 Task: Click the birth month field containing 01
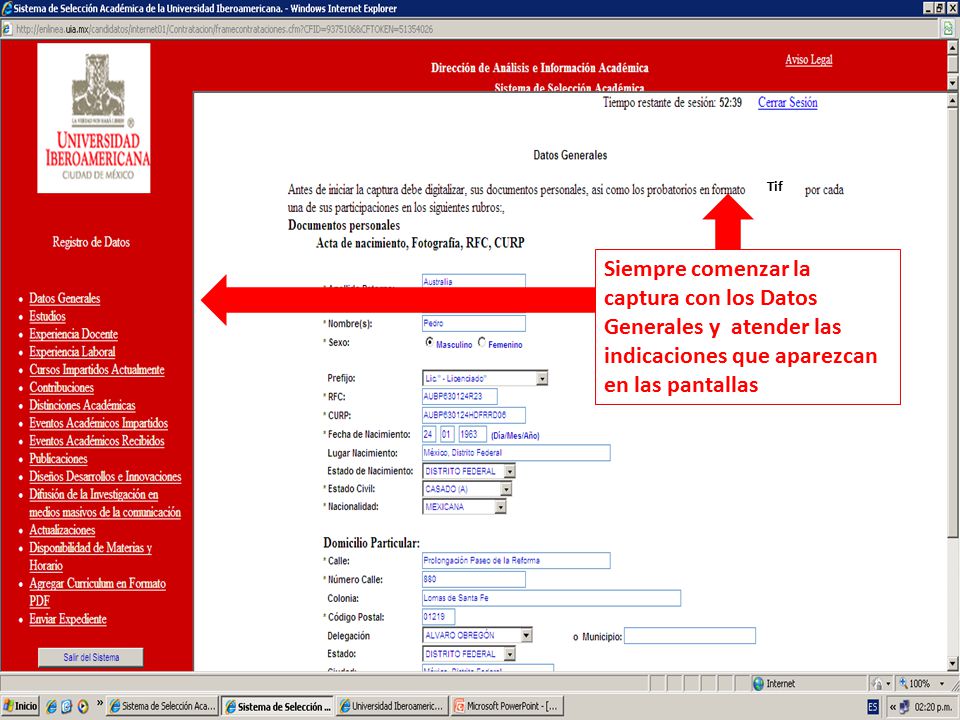click(447, 434)
